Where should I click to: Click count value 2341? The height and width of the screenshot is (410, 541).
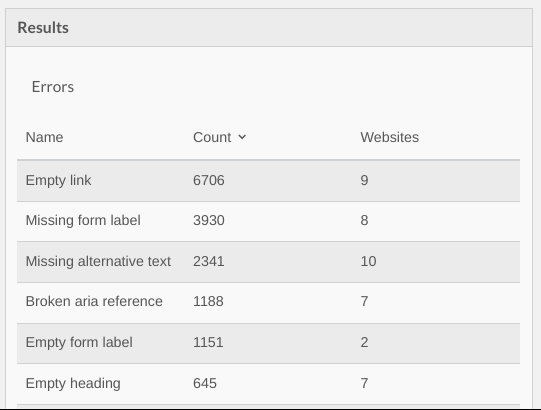209,261
